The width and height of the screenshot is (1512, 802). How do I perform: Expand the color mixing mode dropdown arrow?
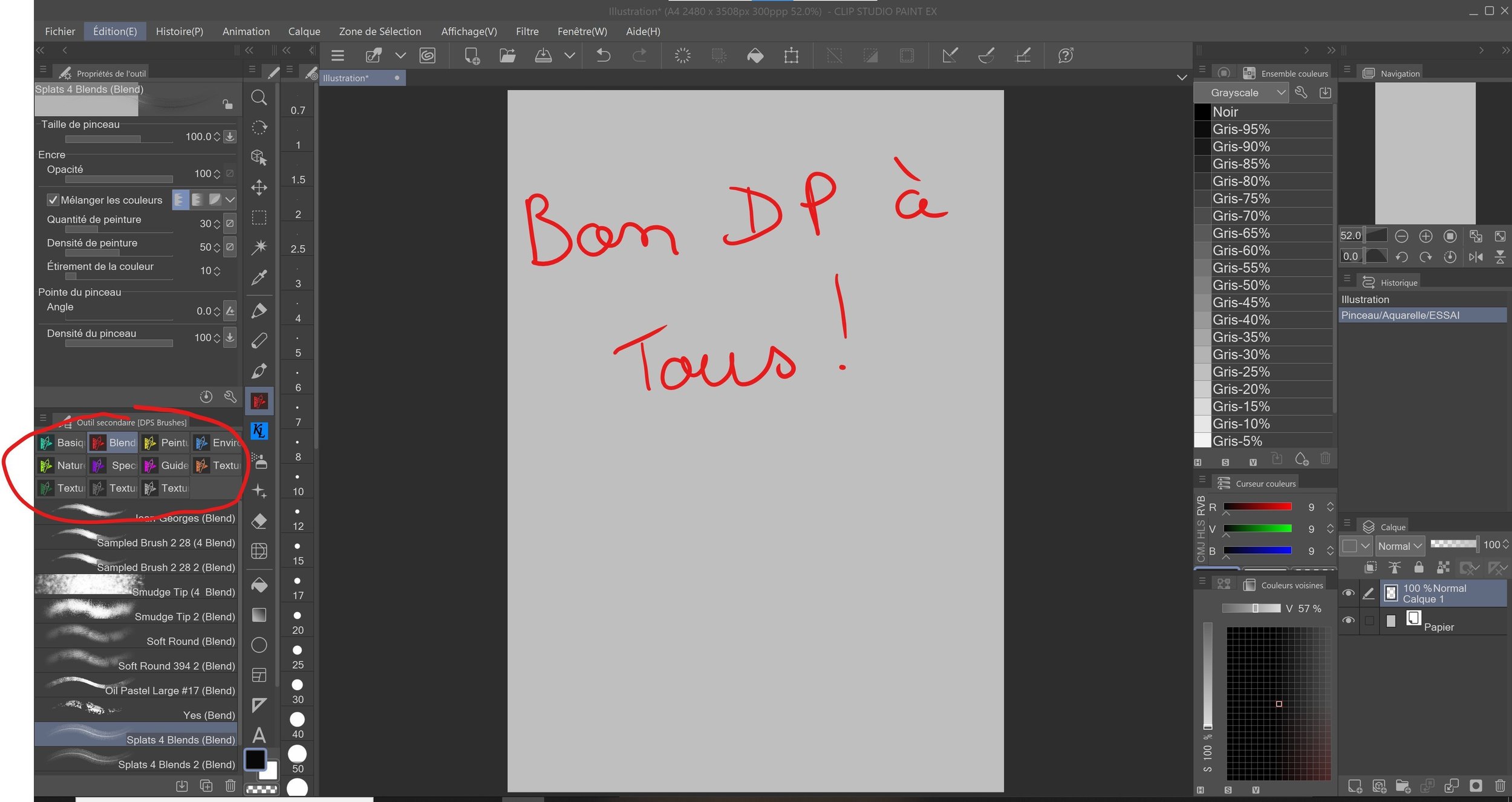tap(230, 200)
